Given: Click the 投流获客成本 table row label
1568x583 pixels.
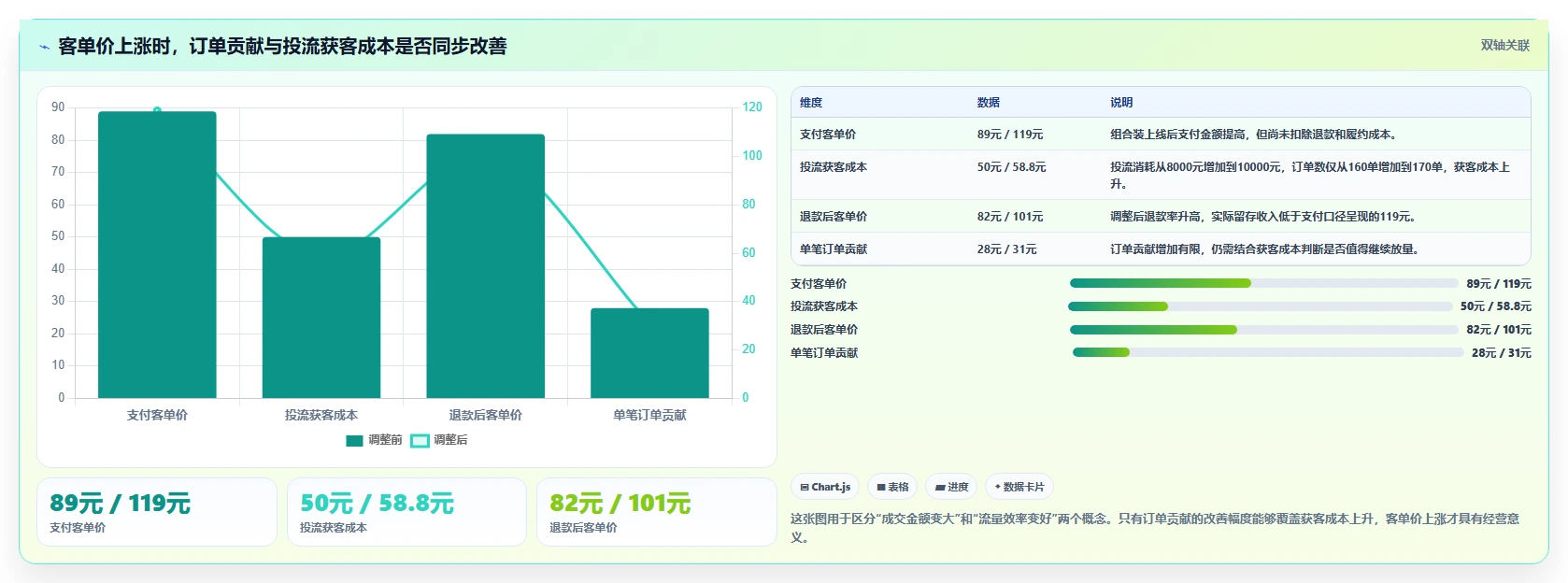Looking at the screenshot, I should pos(834,167).
